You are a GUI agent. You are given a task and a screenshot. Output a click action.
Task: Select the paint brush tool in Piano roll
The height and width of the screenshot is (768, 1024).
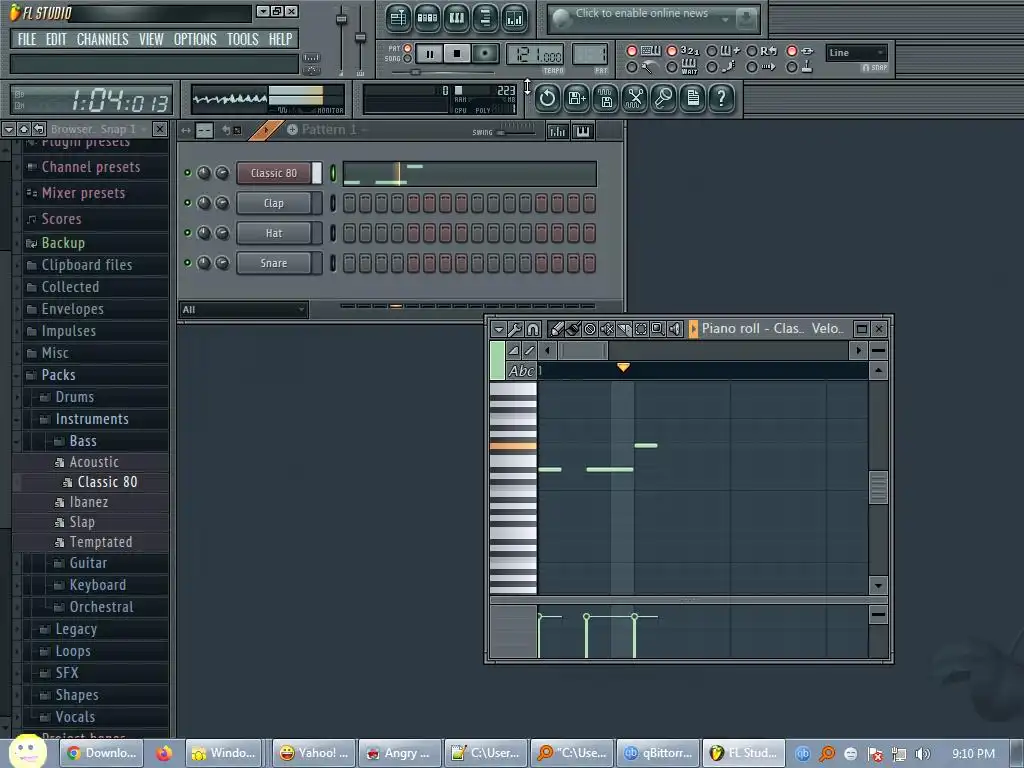(573, 328)
